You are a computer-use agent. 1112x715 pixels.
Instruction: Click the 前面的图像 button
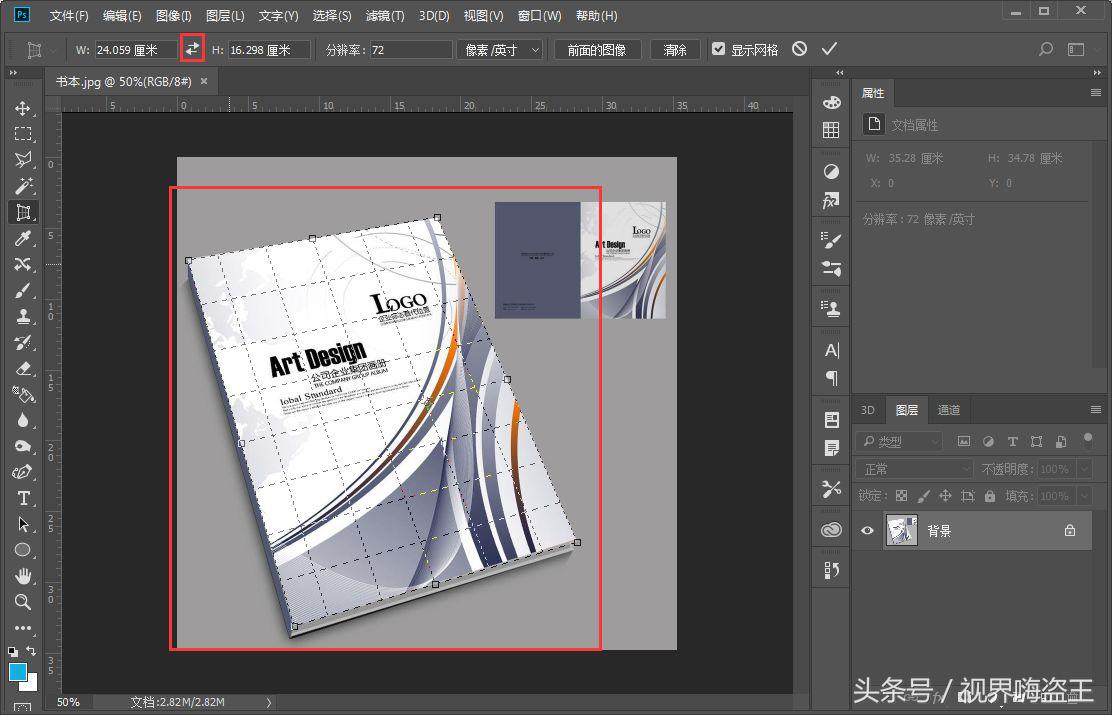(597, 49)
